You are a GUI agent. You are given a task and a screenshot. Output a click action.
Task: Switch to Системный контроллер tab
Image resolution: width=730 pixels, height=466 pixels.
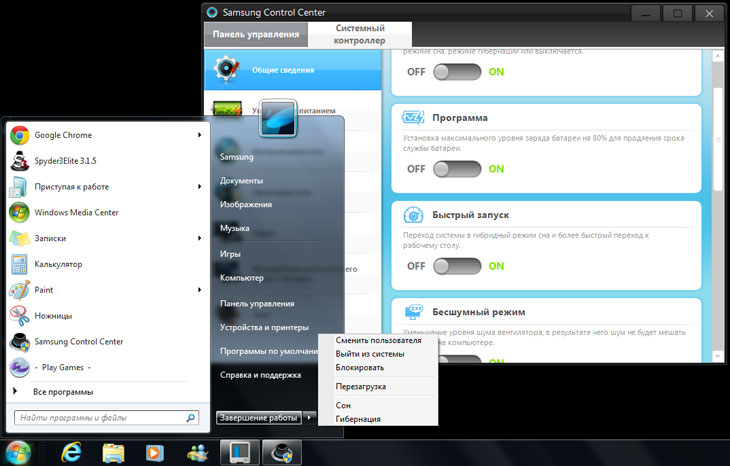[x=360, y=34]
